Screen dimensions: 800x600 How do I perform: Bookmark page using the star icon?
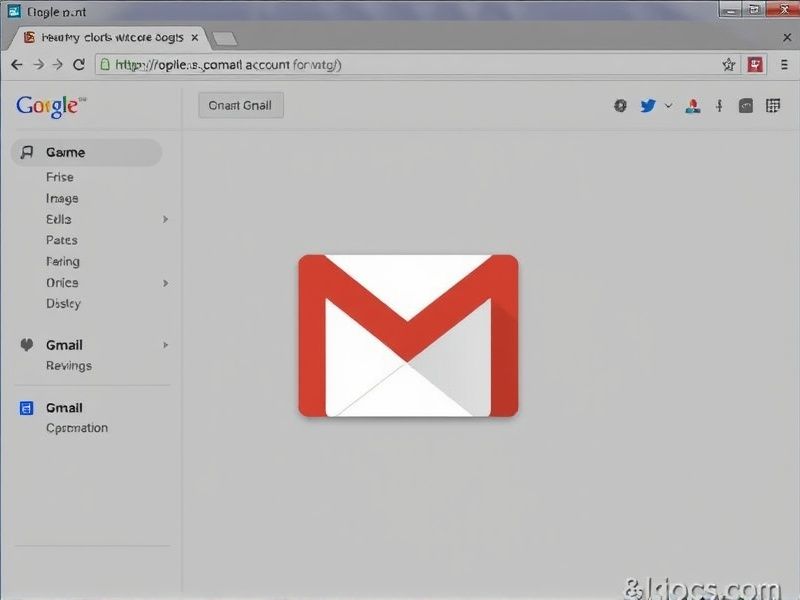[x=729, y=65]
